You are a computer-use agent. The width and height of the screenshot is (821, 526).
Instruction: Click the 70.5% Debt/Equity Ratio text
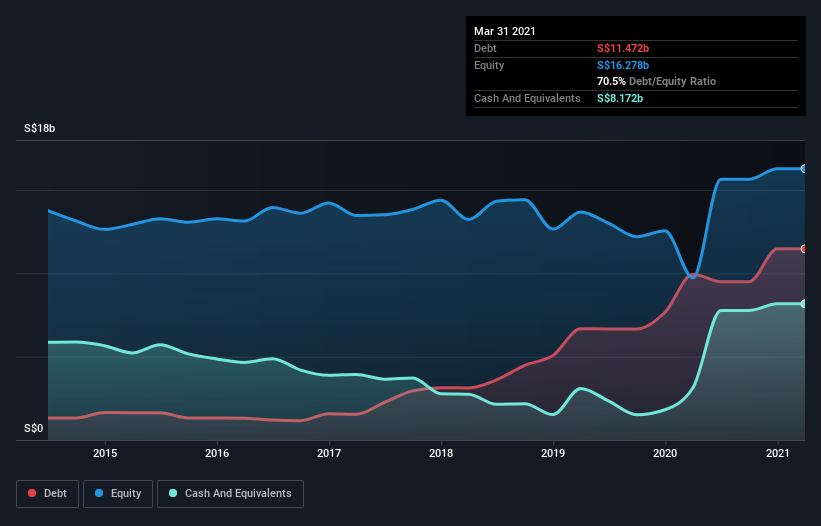(x=656, y=81)
